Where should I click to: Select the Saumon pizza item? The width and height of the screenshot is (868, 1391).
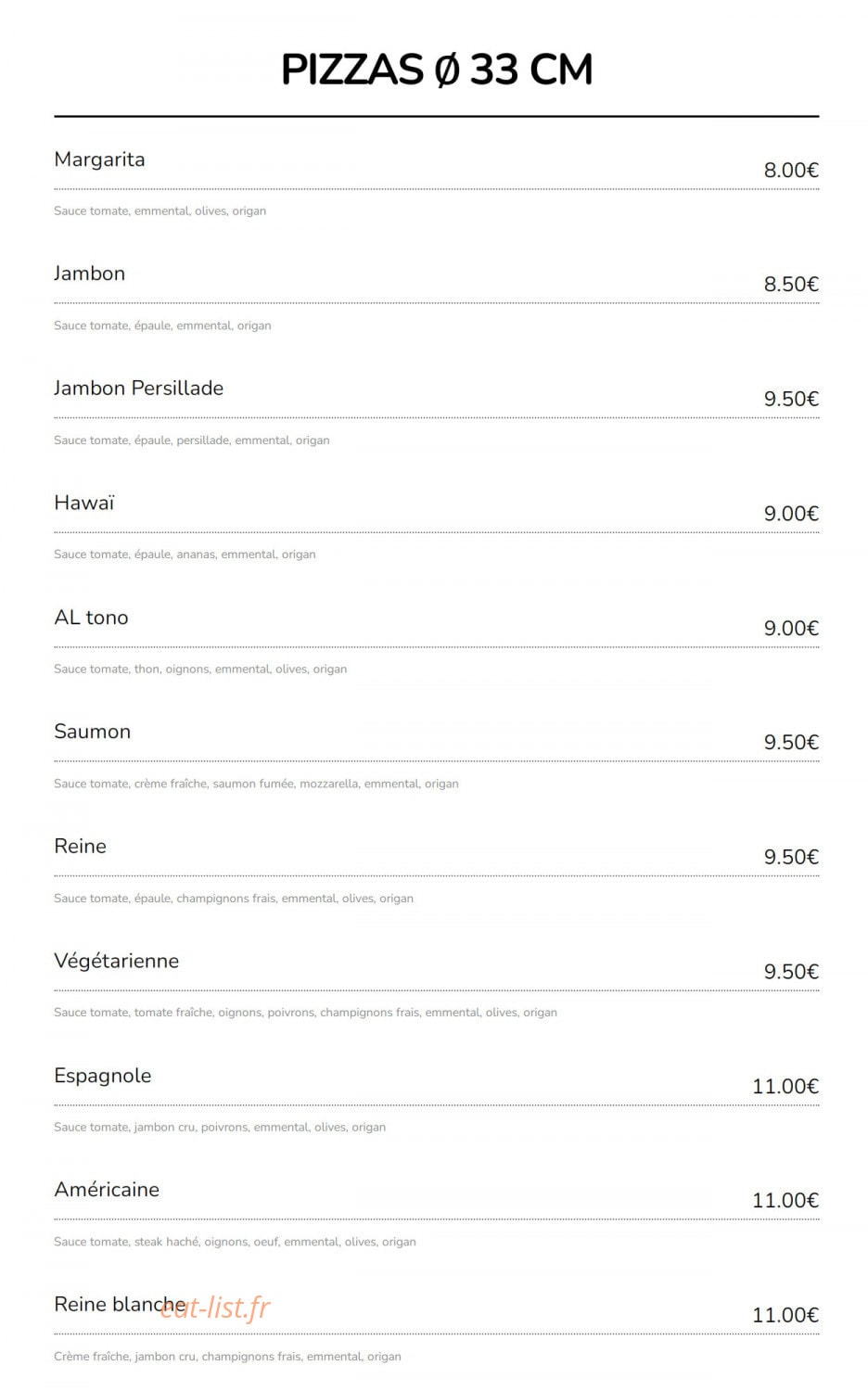tap(92, 732)
